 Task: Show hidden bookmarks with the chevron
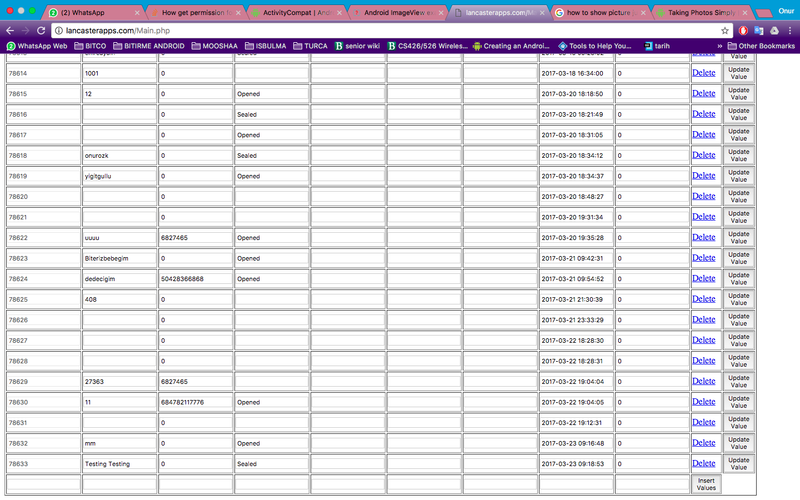tap(720, 46)
